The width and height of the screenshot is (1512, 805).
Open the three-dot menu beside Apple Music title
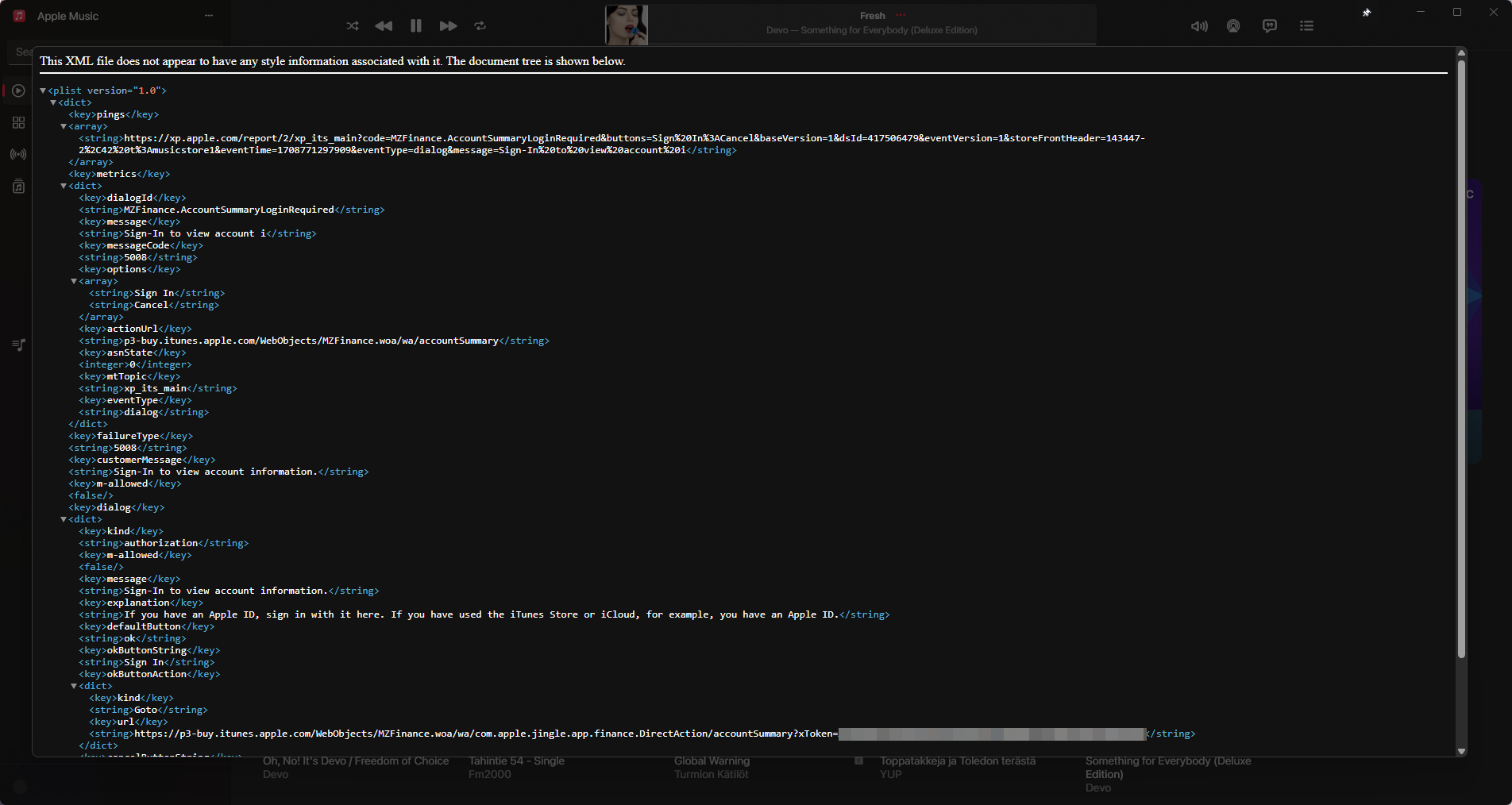coord(209,16)
